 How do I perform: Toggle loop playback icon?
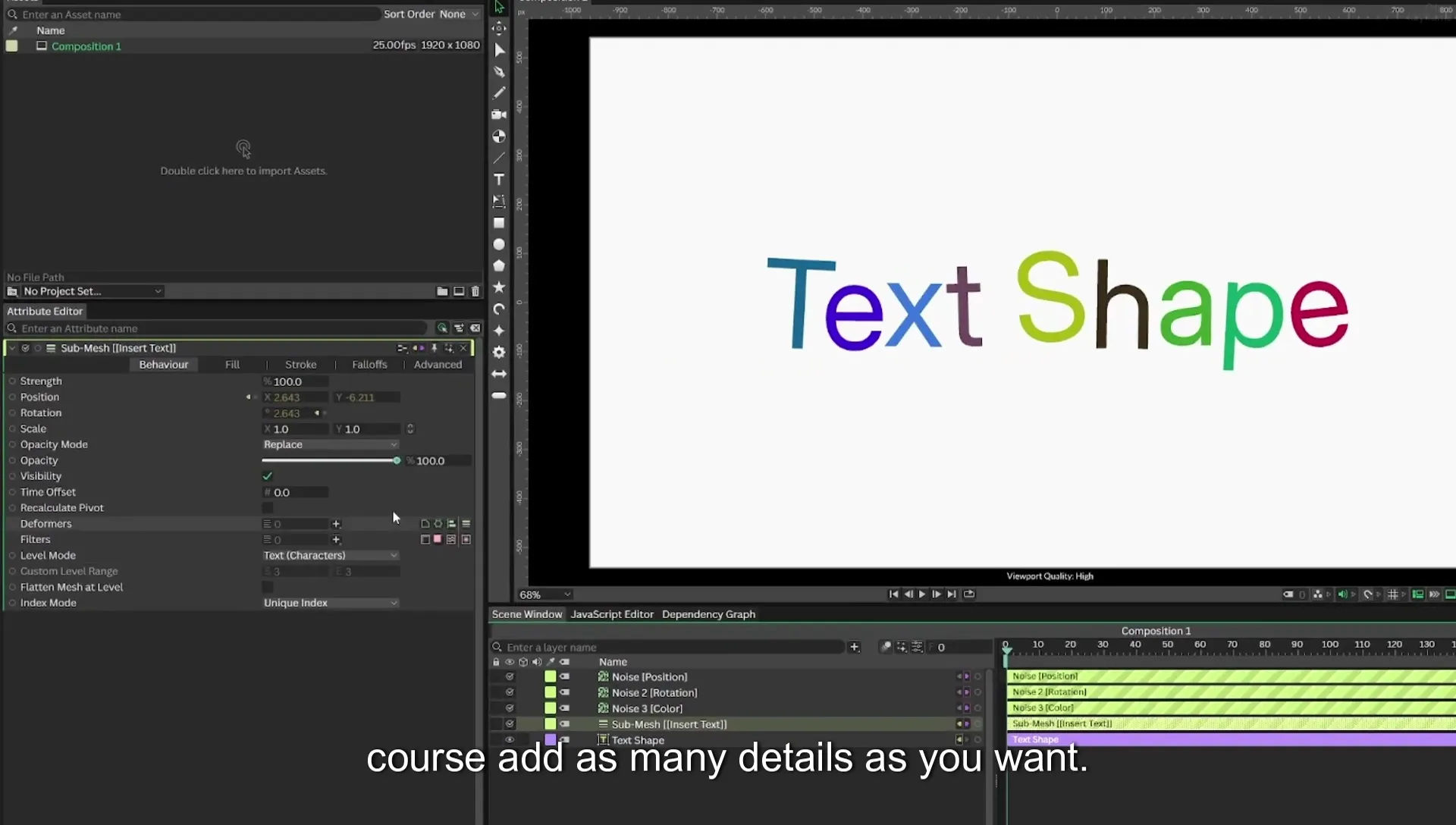coord(969,594)
